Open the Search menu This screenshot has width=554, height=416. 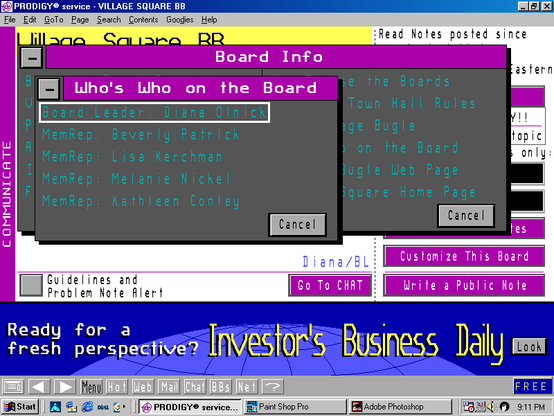109,20
